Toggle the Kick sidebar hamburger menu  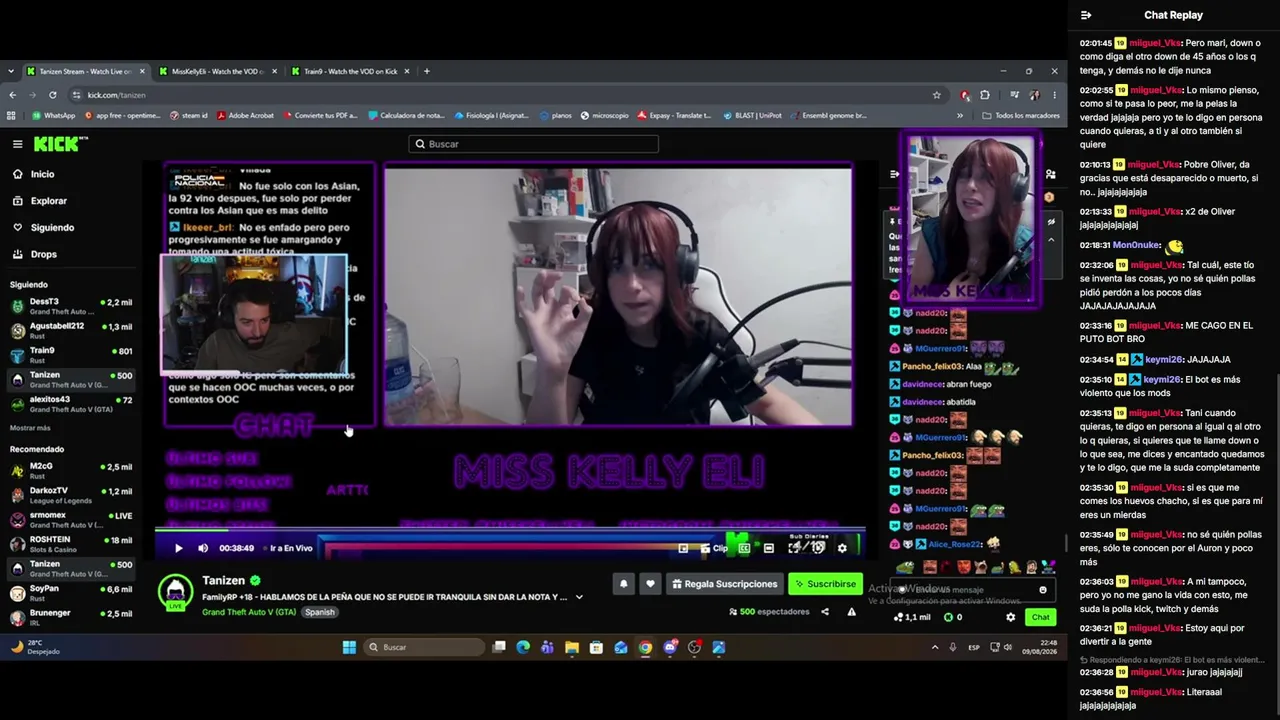coord(17,144)
